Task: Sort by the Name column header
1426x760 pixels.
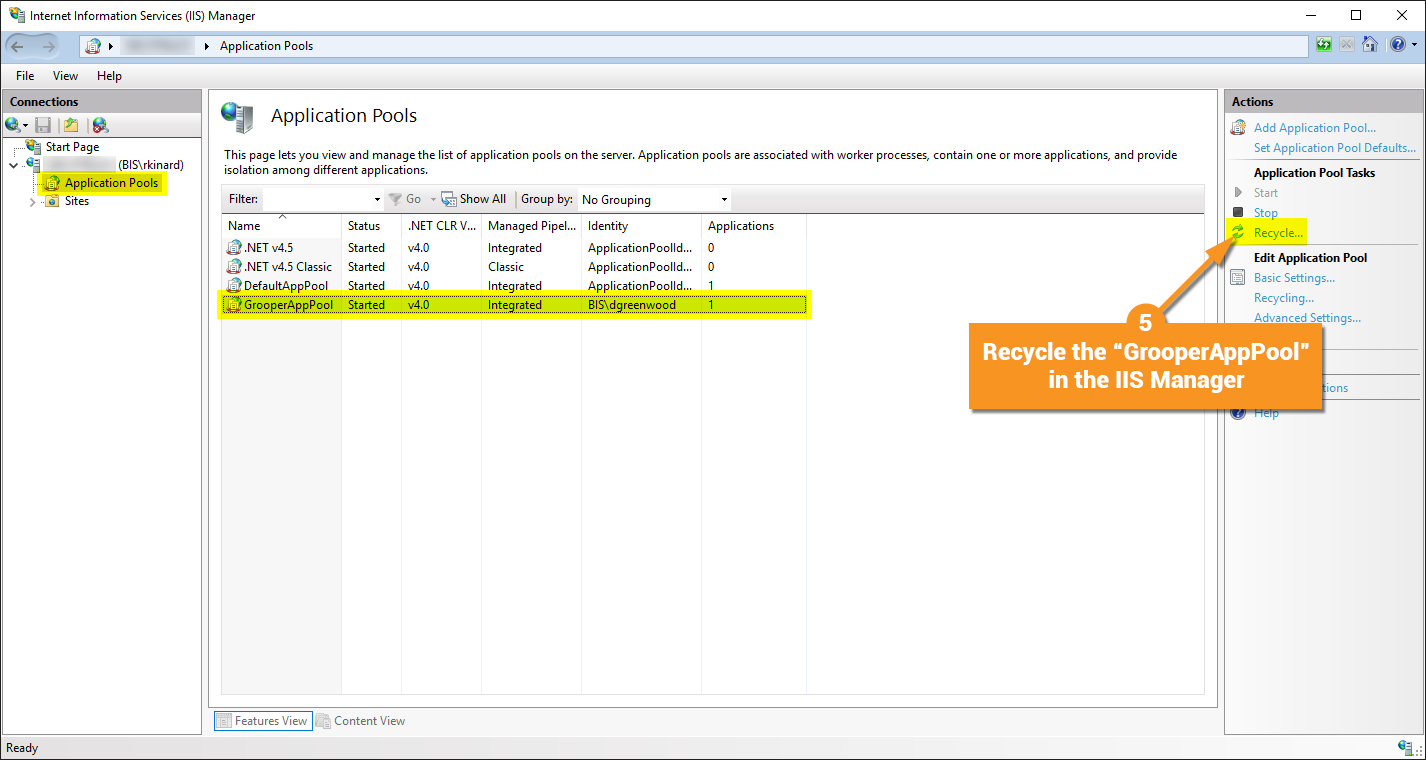Action: tap(281, 225)
